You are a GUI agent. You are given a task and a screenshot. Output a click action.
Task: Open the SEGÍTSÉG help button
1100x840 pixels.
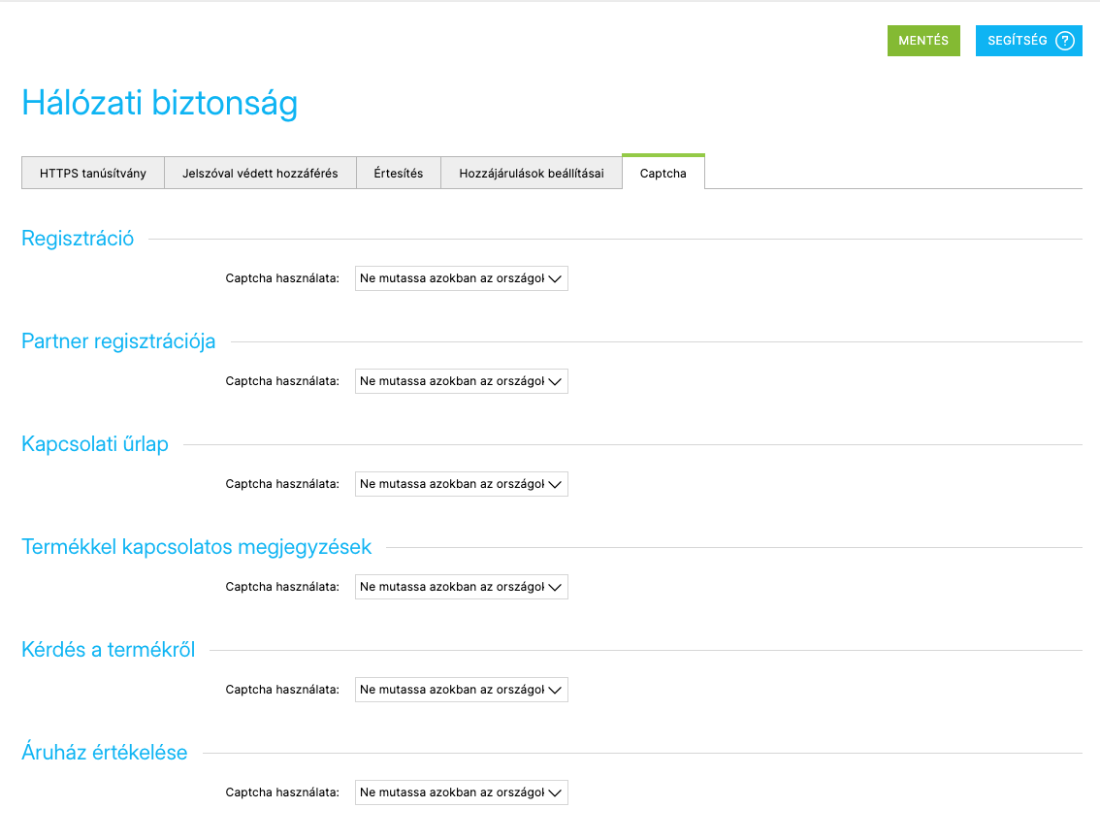(1028, 41)
